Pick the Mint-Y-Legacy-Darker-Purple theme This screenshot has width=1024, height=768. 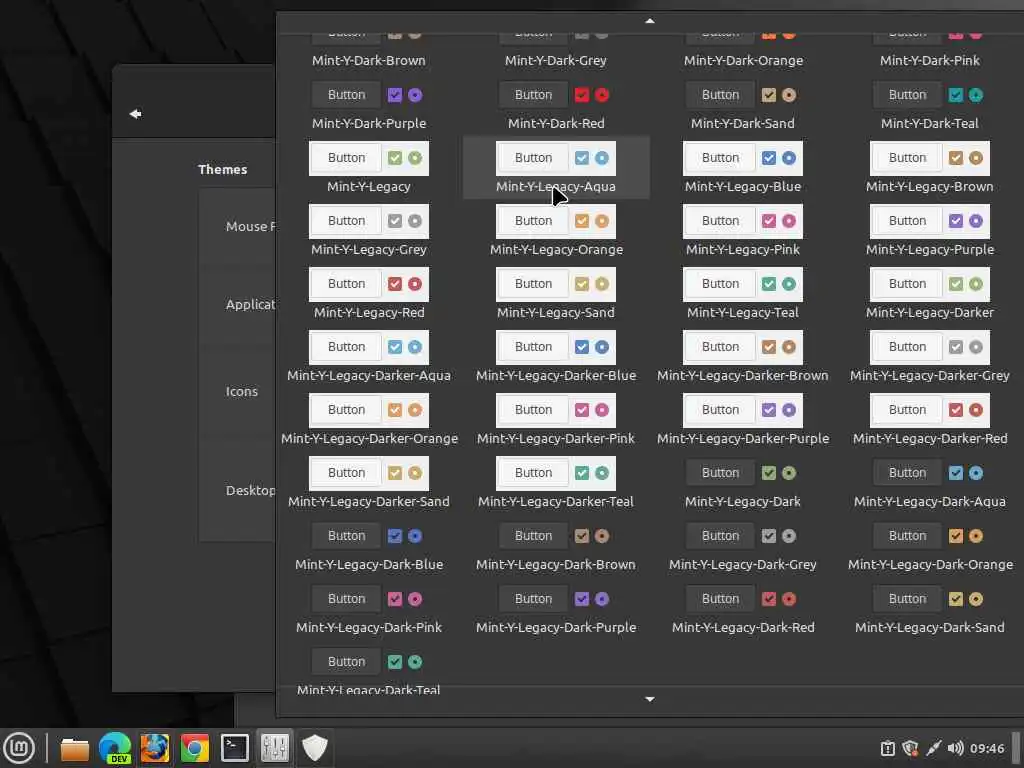pos(743,419)
